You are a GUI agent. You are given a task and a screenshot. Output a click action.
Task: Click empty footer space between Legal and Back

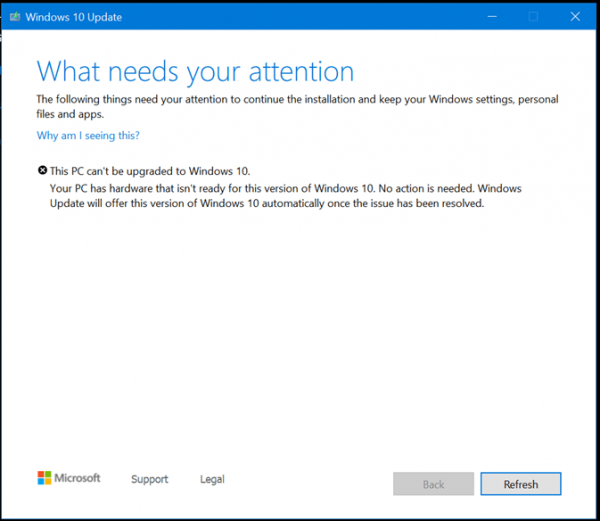308,484
